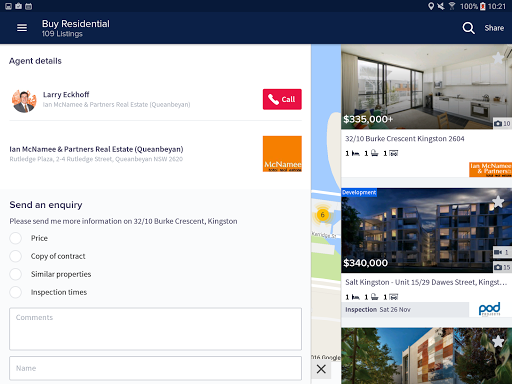This screenshot has width=512, height=384.
Task: Favorite the $335,000+ Burke Crescent listing star
Action: point(498,58)
